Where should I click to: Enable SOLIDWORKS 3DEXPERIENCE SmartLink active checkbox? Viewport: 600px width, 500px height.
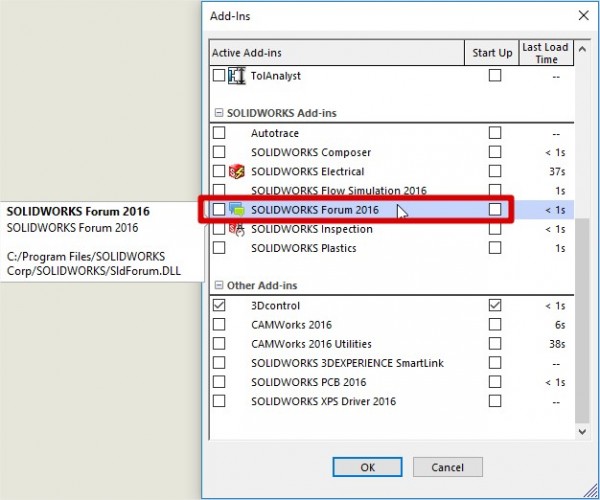(x=219, y=362)
